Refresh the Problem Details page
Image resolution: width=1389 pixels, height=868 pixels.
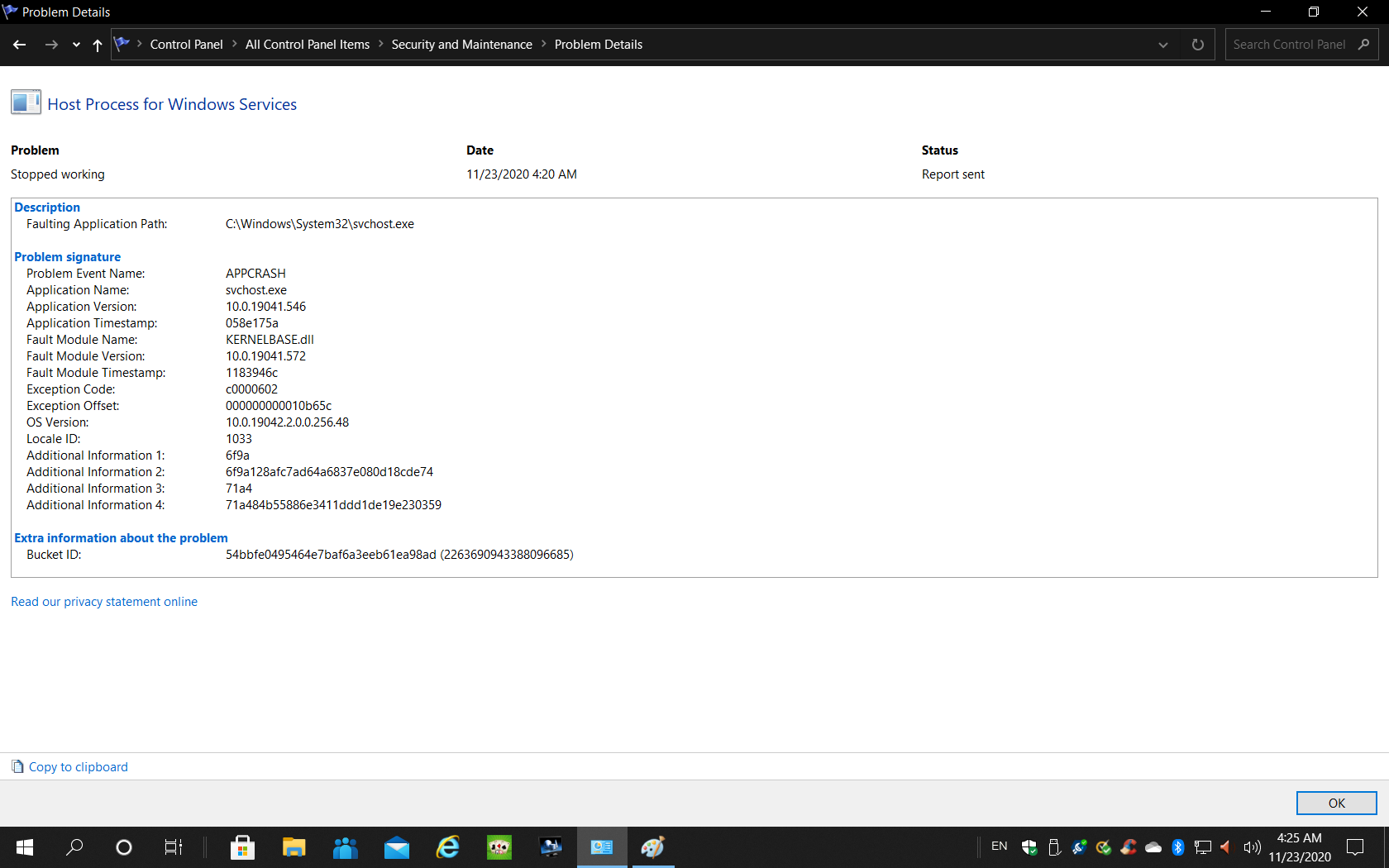1197,45
